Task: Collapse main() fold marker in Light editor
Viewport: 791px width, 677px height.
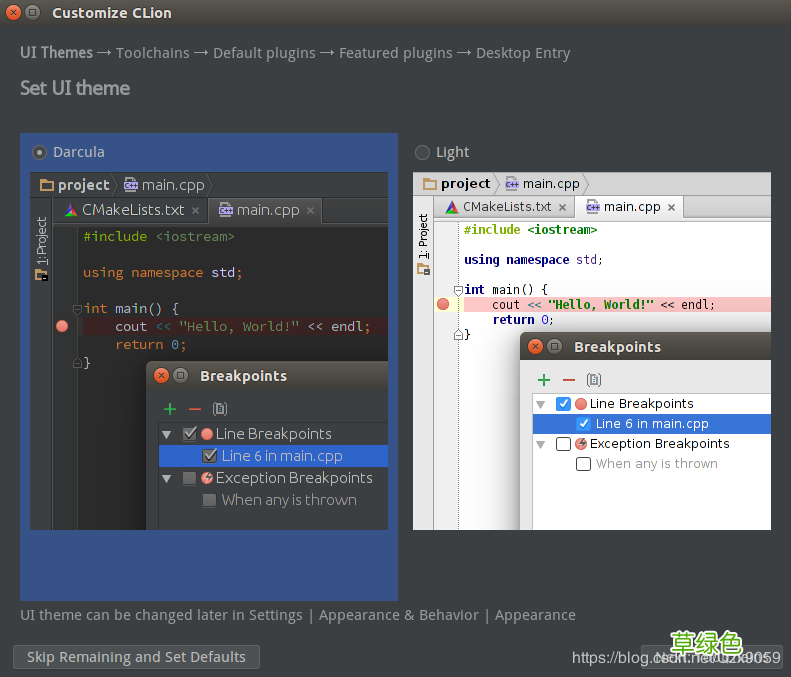Action: (x=458, y=290)
